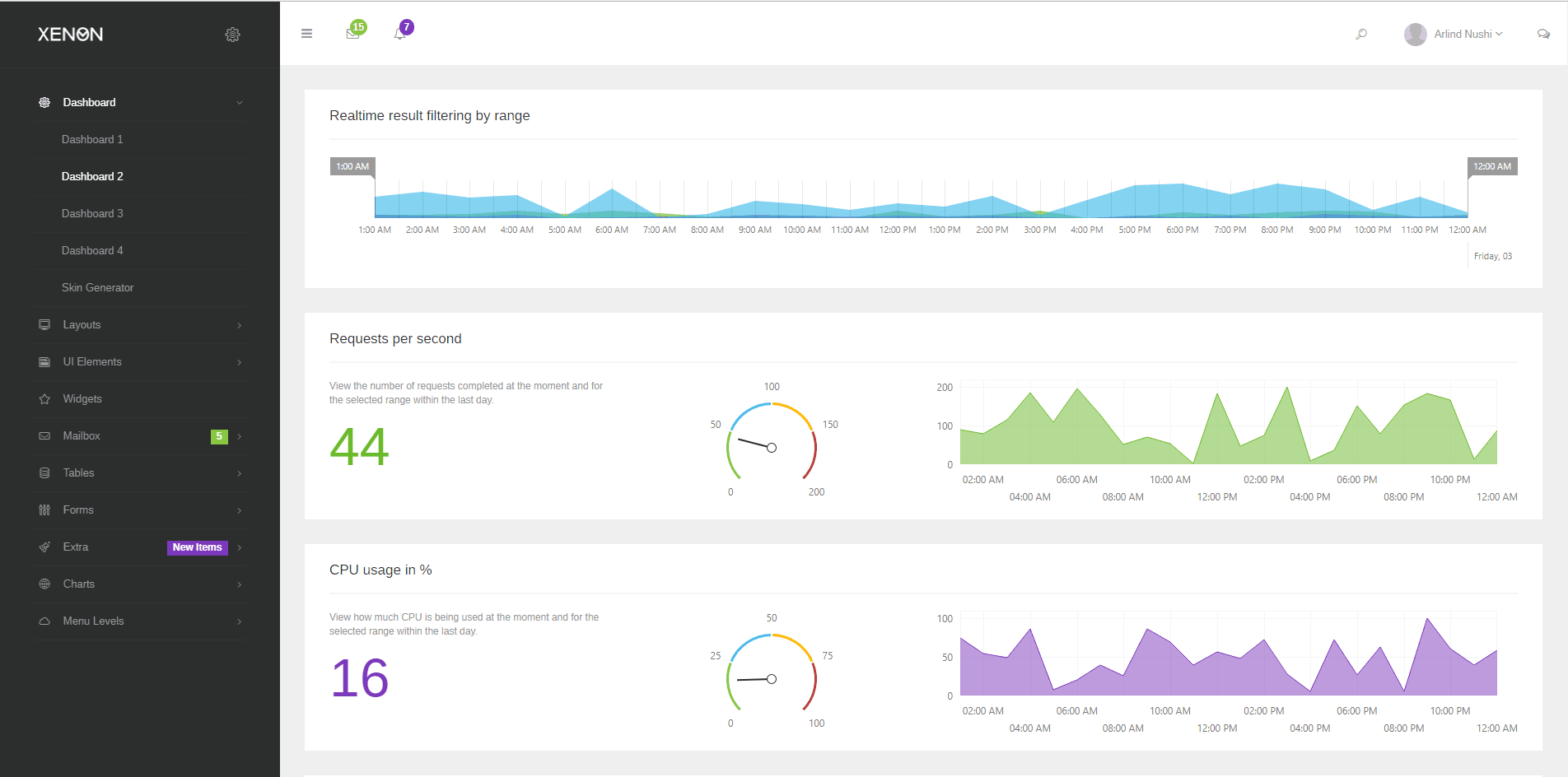Viewport: 1568px width, 777px height.
Task: Click the Tables database icon
Action: point(44,473)
